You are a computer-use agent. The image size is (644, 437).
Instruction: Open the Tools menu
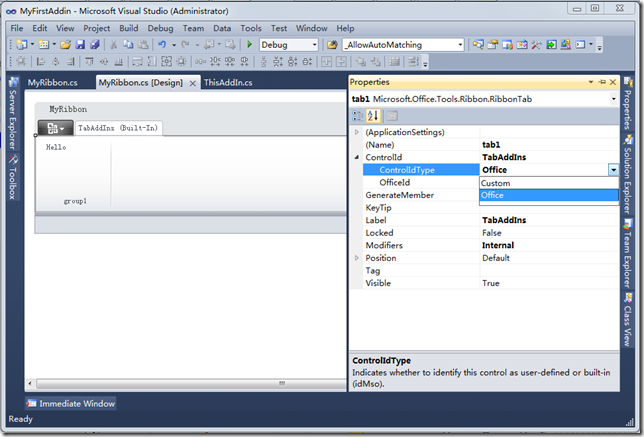(x=251, y=28)
